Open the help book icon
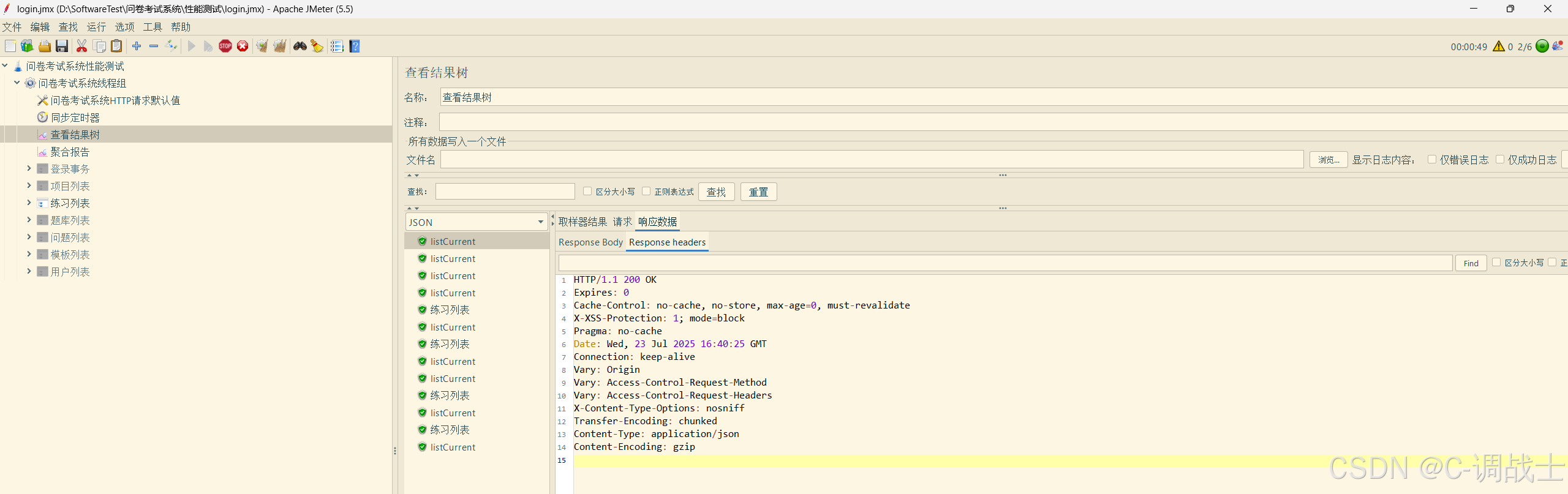1568x494 pixels. coord(355,46)
